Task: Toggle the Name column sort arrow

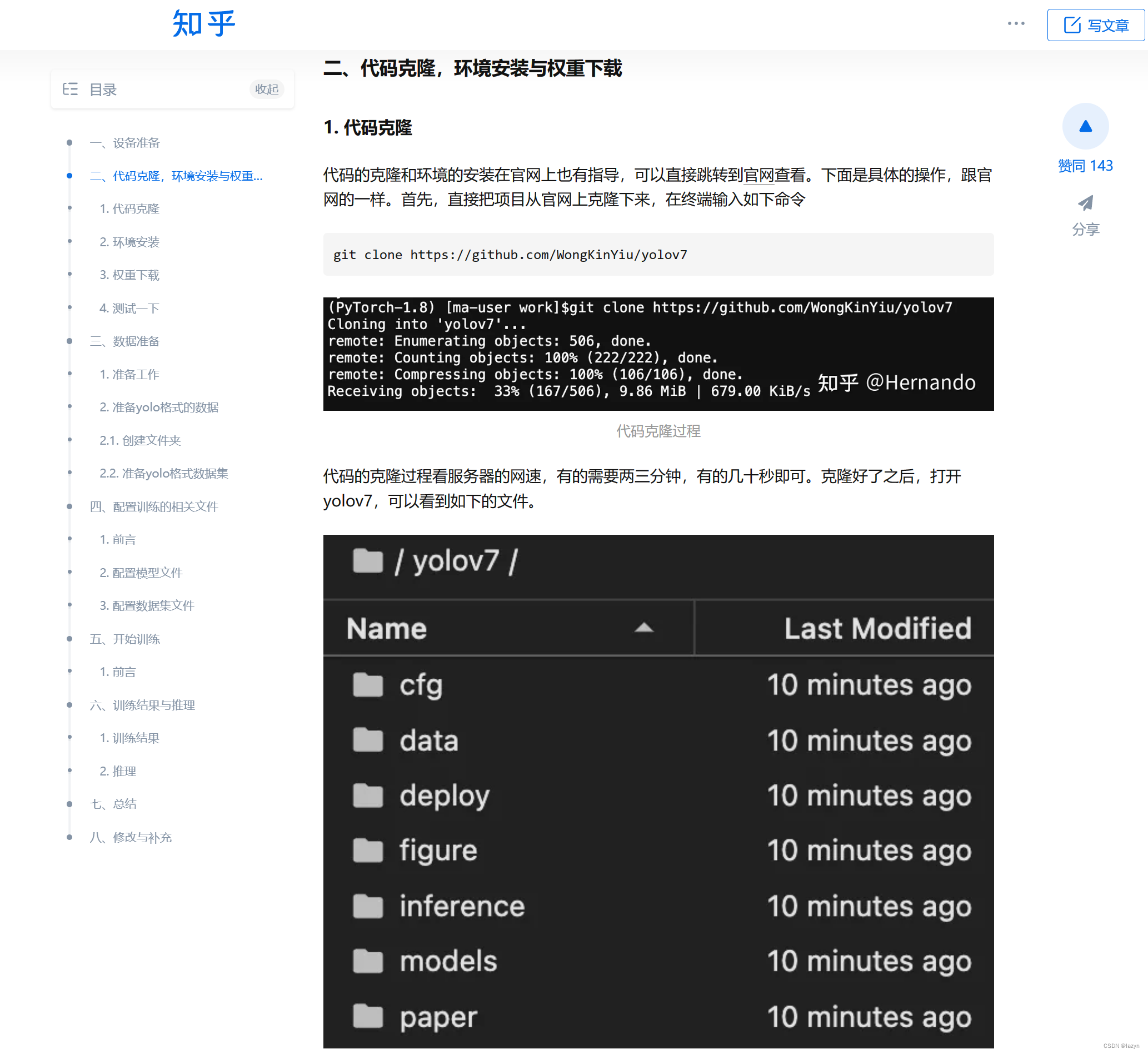Action: coord(643,628)
